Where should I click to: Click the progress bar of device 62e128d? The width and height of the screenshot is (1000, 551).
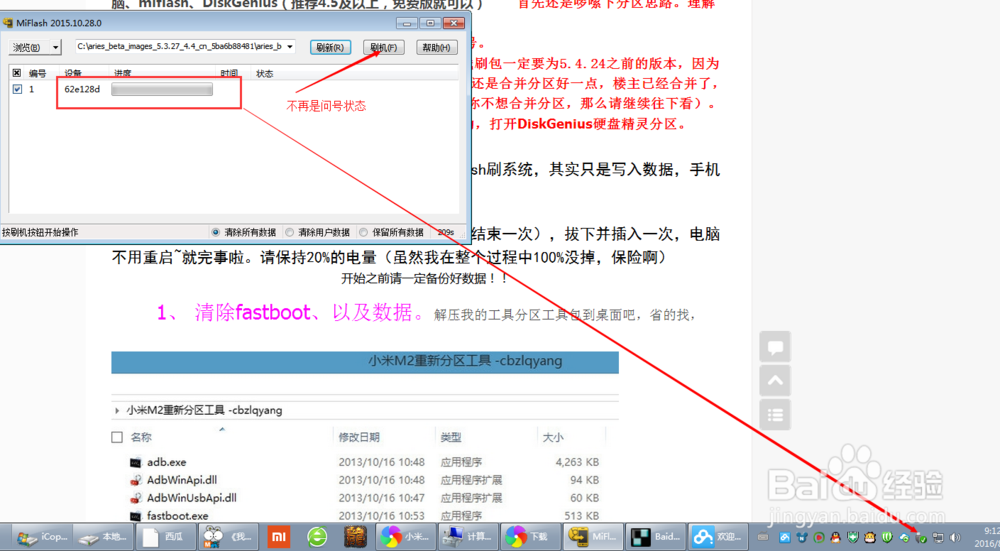[x=162, y=89]
